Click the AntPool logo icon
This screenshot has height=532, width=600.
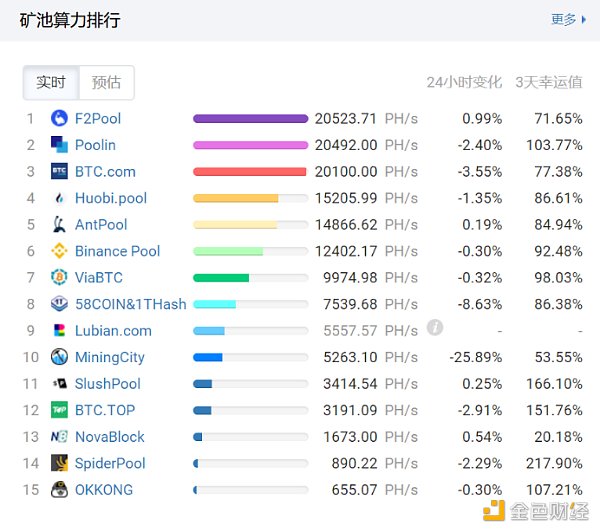[59, 224]
